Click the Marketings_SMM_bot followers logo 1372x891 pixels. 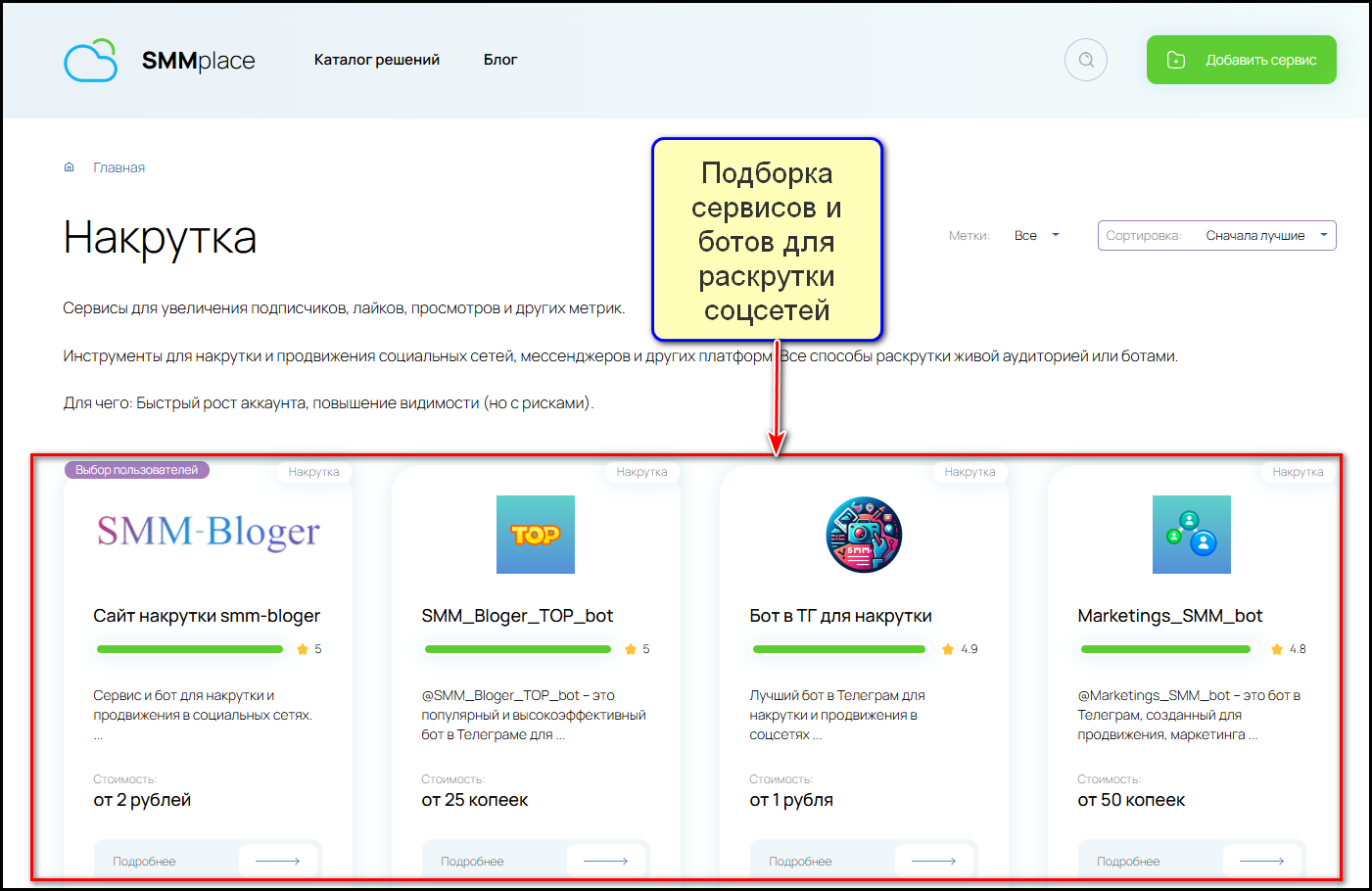(1192, 534)
